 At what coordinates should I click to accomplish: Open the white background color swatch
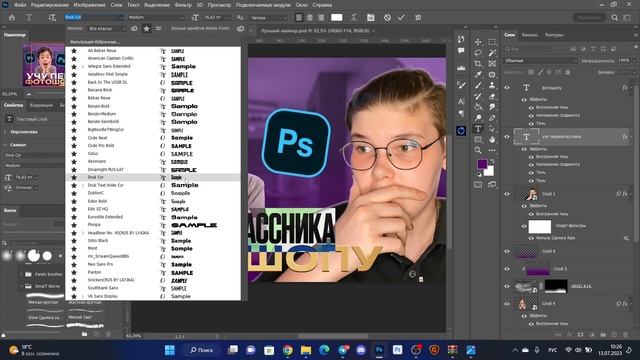pos(490,171)
